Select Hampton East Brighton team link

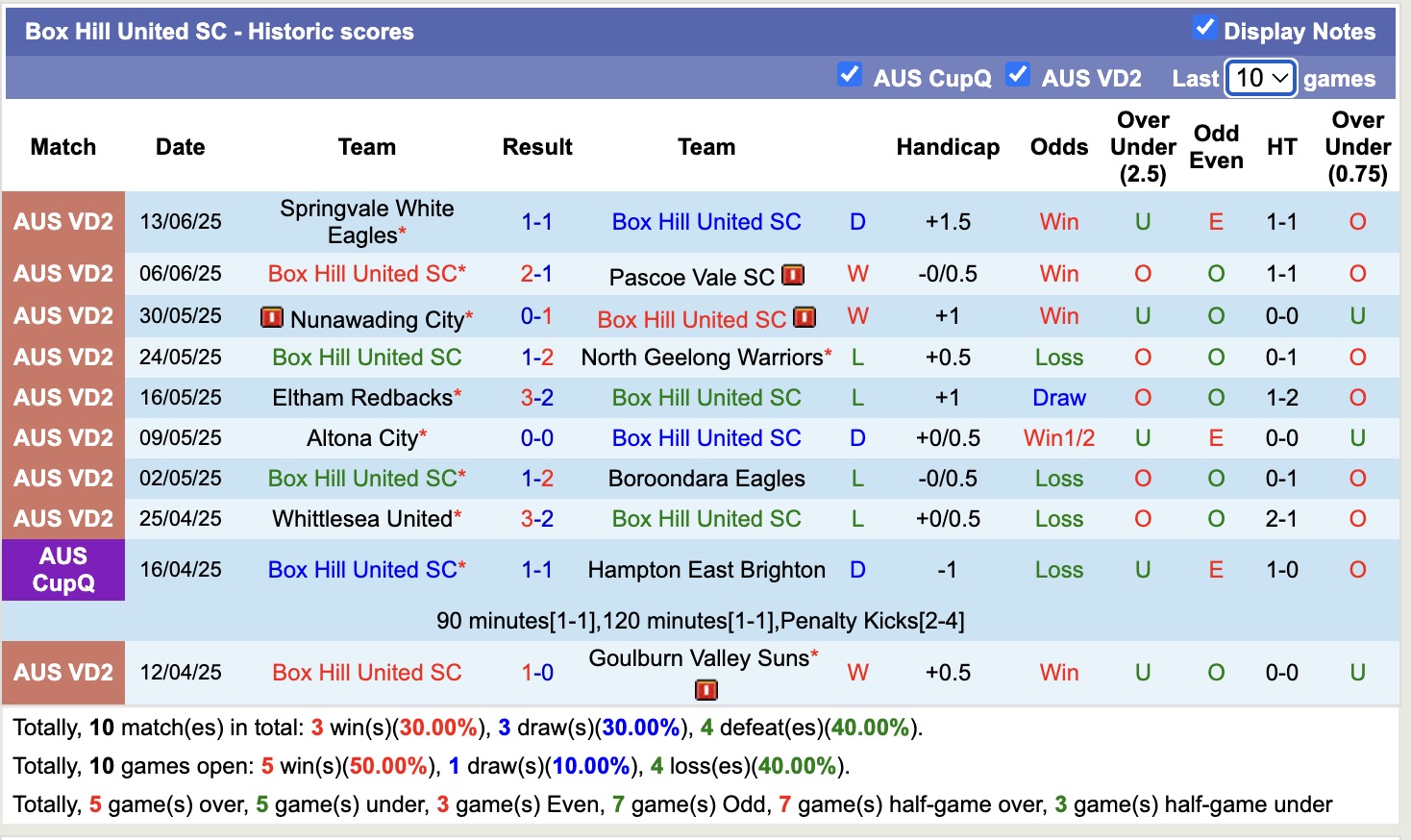pos(706,570)
